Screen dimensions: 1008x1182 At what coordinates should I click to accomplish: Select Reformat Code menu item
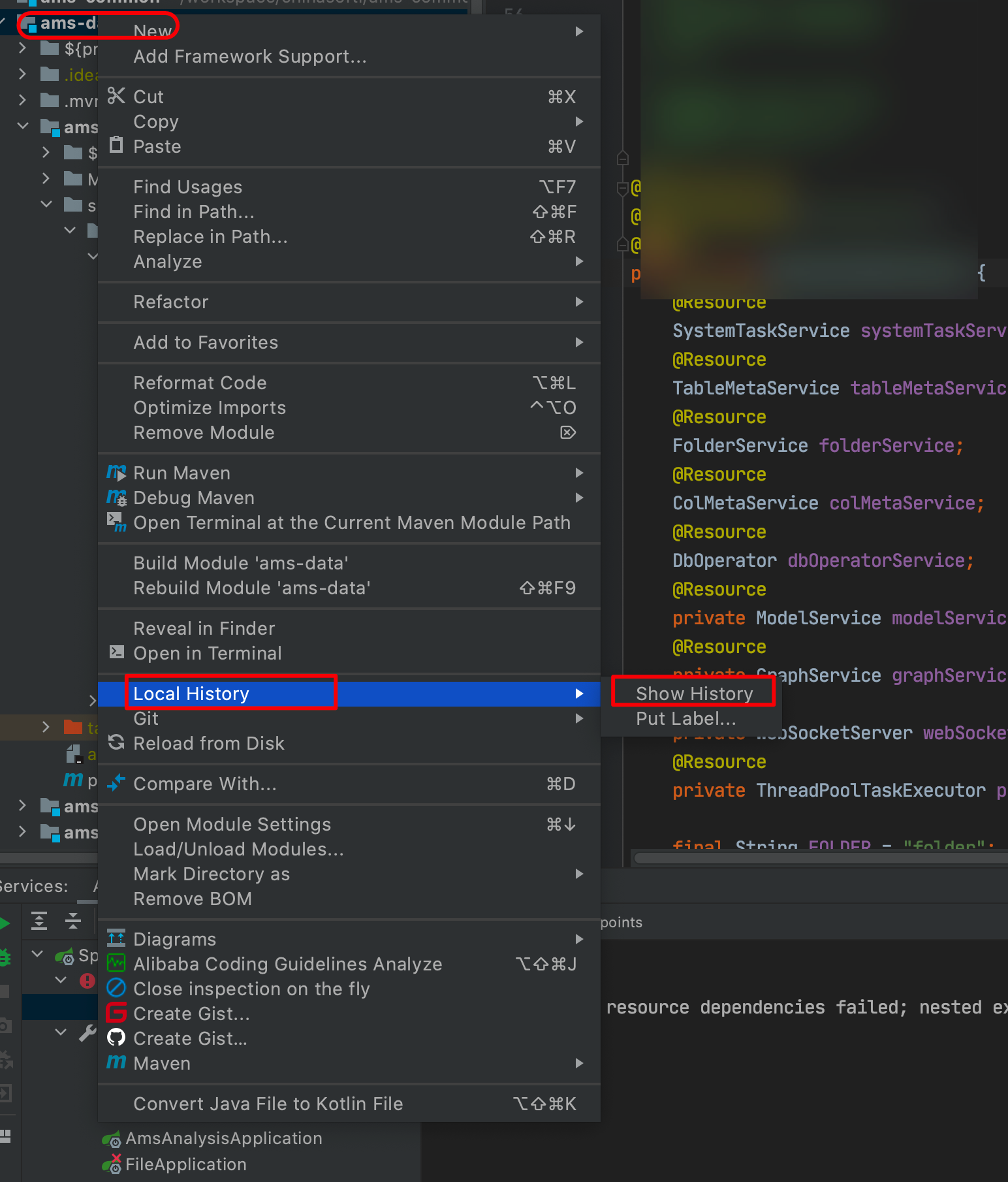[x=349, y=383]
